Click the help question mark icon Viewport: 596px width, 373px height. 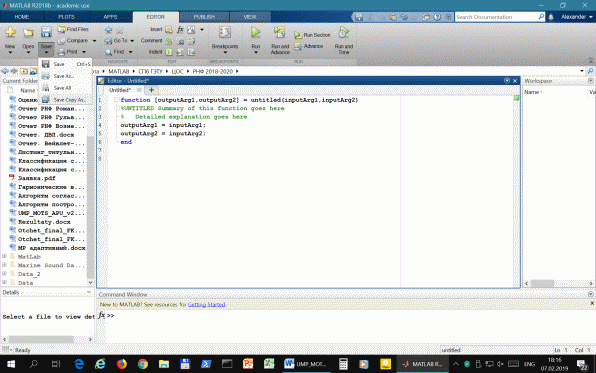click(437, 17)
